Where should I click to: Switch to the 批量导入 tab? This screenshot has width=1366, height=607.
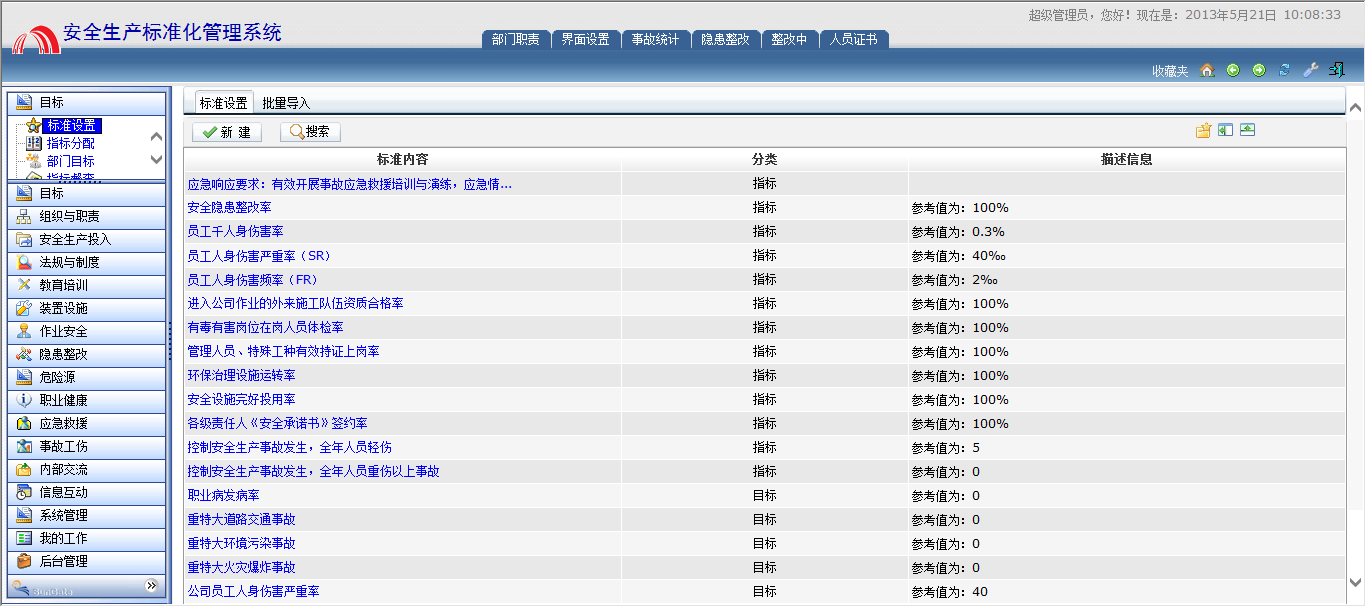click(x=286, y=103)
